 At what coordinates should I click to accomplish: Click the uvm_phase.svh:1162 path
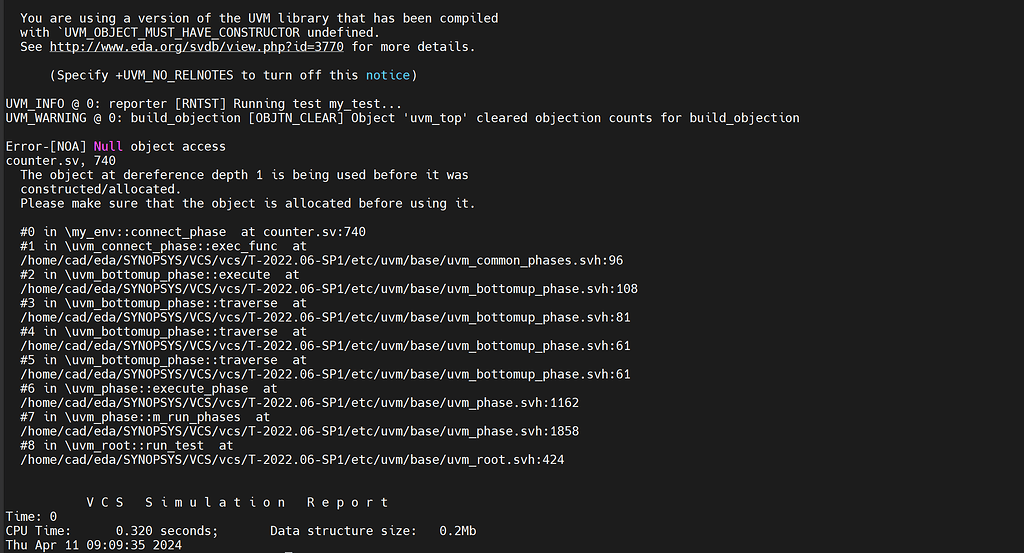coord(300,403)
